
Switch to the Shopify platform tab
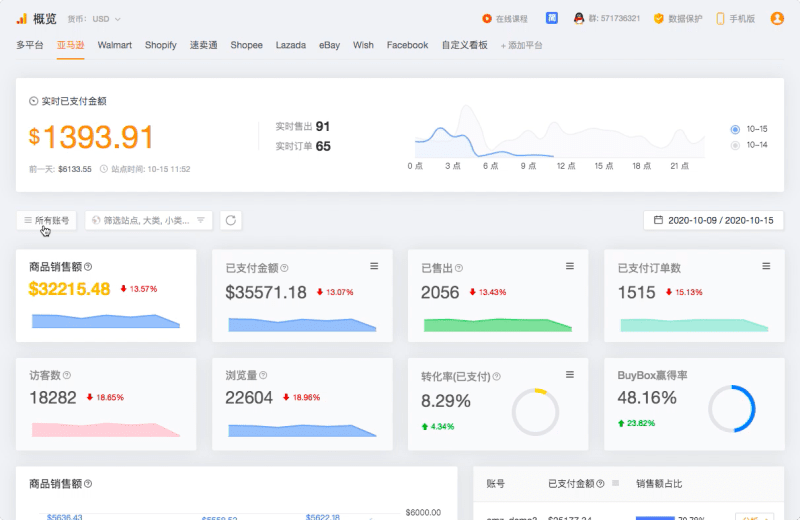click(x=160, y=45)
